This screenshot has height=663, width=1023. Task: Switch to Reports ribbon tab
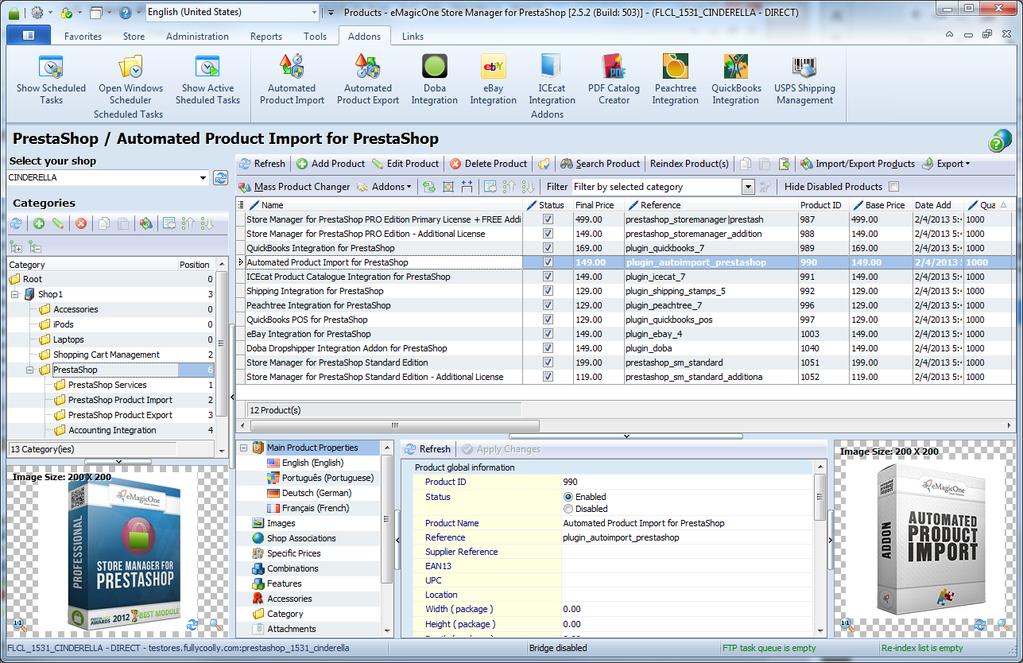coord(266,37)
